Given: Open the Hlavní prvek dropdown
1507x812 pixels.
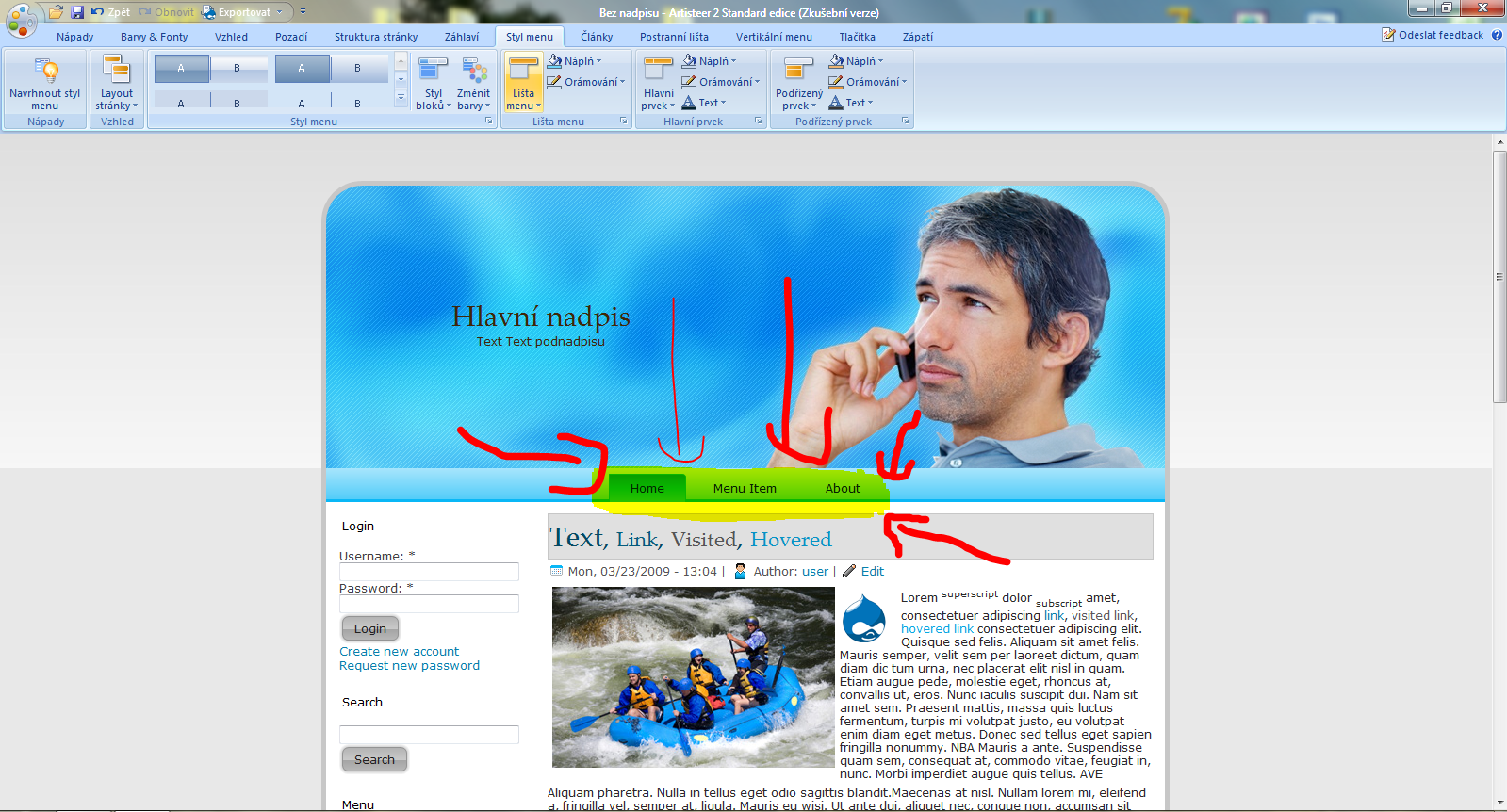Looking at the screenshot, I should (659, 83).
